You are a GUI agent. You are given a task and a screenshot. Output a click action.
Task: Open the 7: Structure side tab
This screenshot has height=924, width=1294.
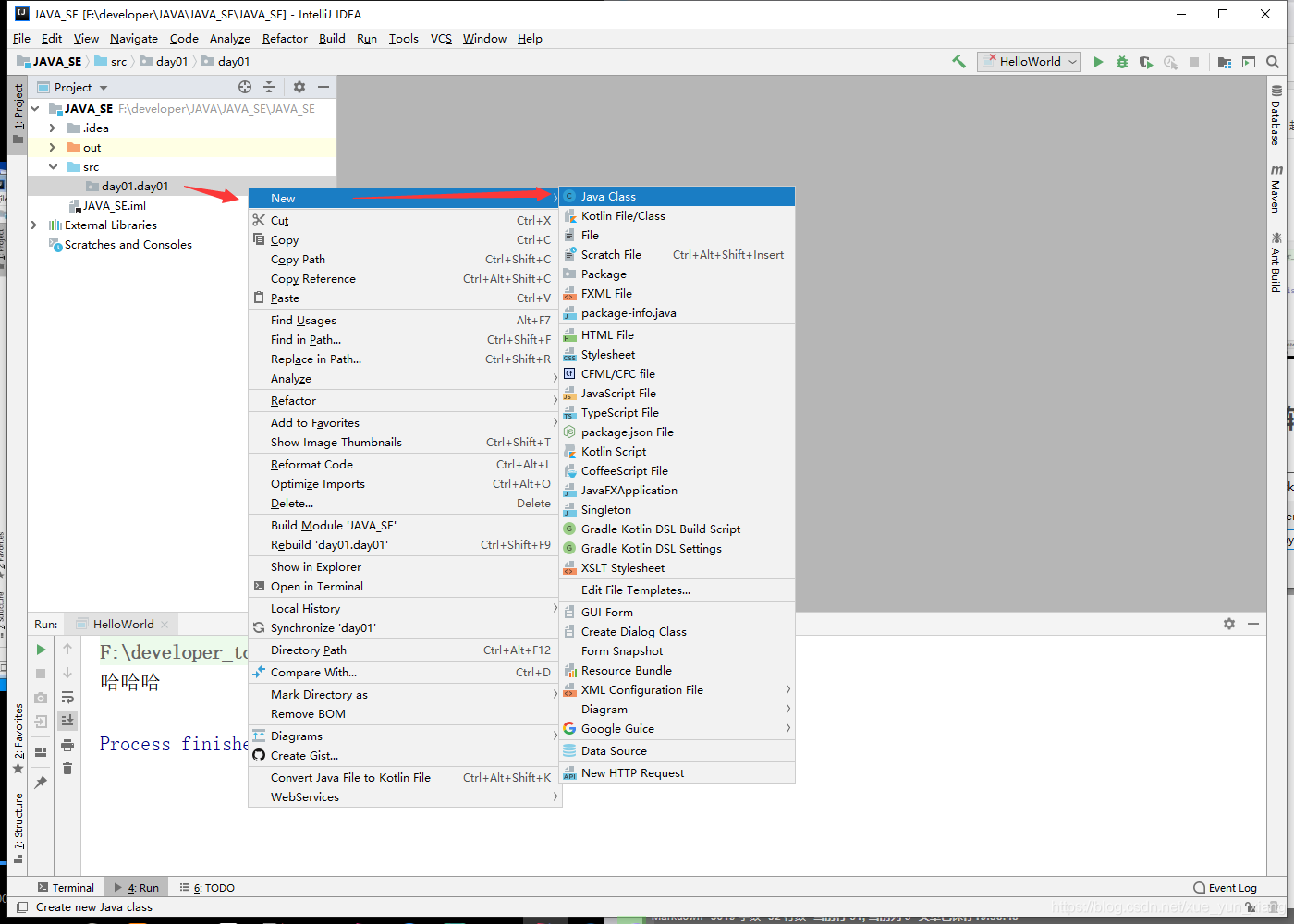click(18, 828)
